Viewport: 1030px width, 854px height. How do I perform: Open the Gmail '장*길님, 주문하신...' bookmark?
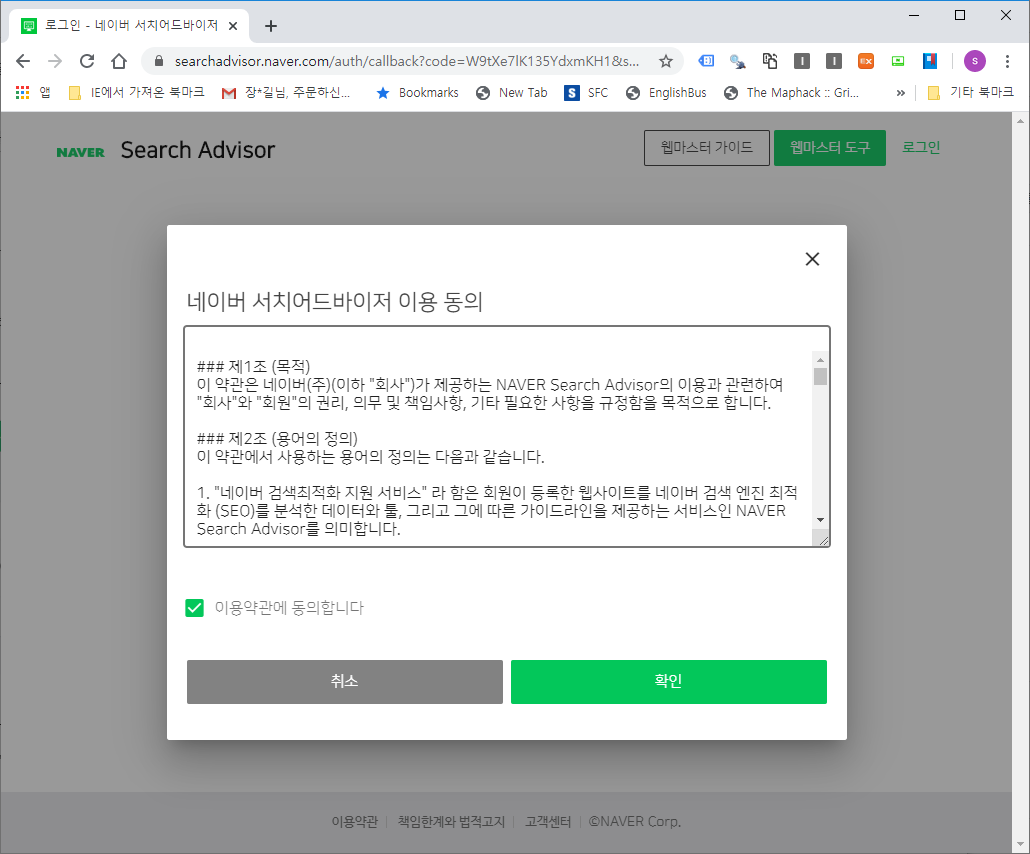286,93
